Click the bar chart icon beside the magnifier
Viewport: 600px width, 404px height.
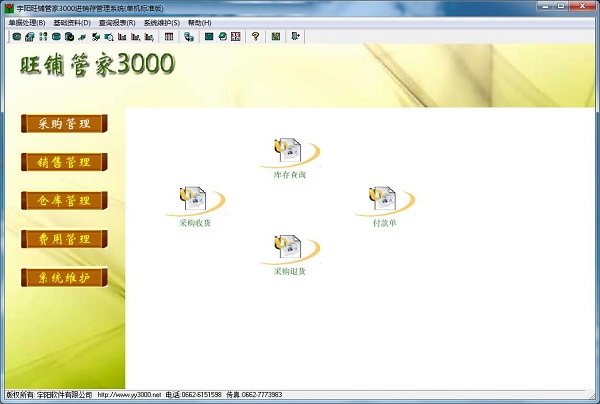pos(122,37)
